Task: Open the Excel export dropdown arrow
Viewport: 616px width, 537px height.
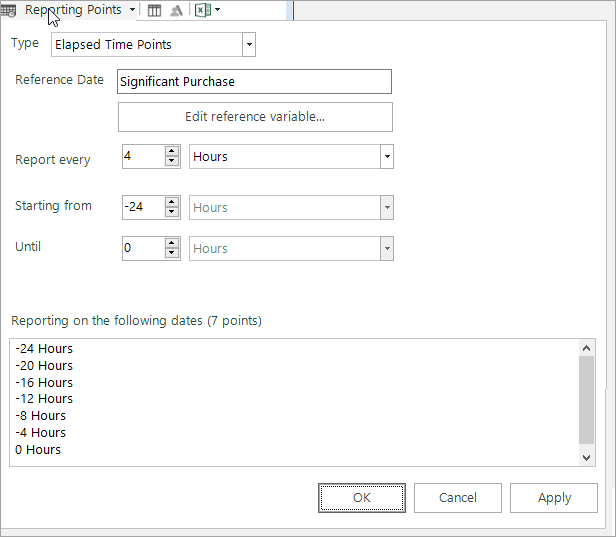Action: 217,9
